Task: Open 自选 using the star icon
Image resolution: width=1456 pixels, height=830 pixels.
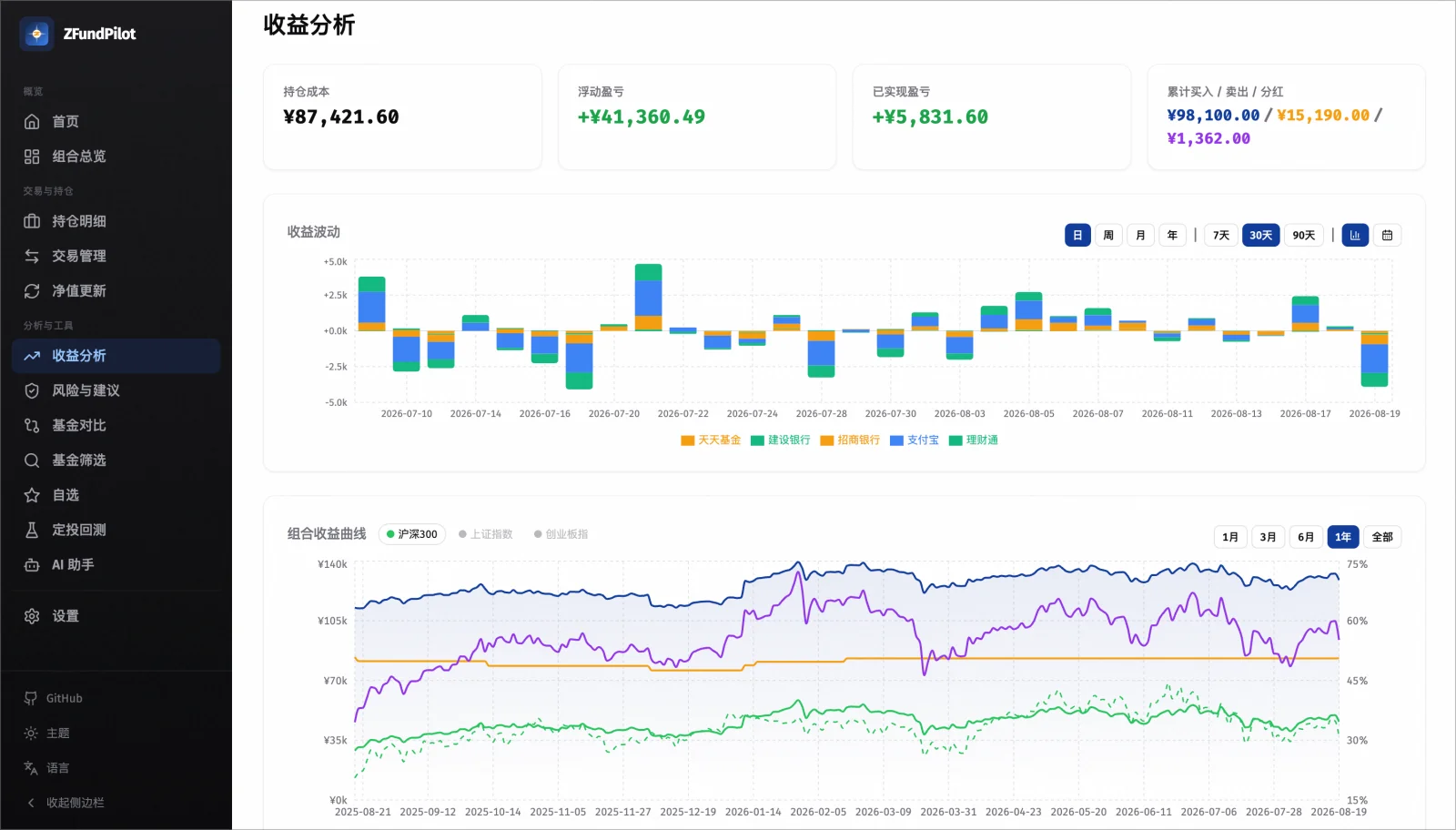Action: 32,495
